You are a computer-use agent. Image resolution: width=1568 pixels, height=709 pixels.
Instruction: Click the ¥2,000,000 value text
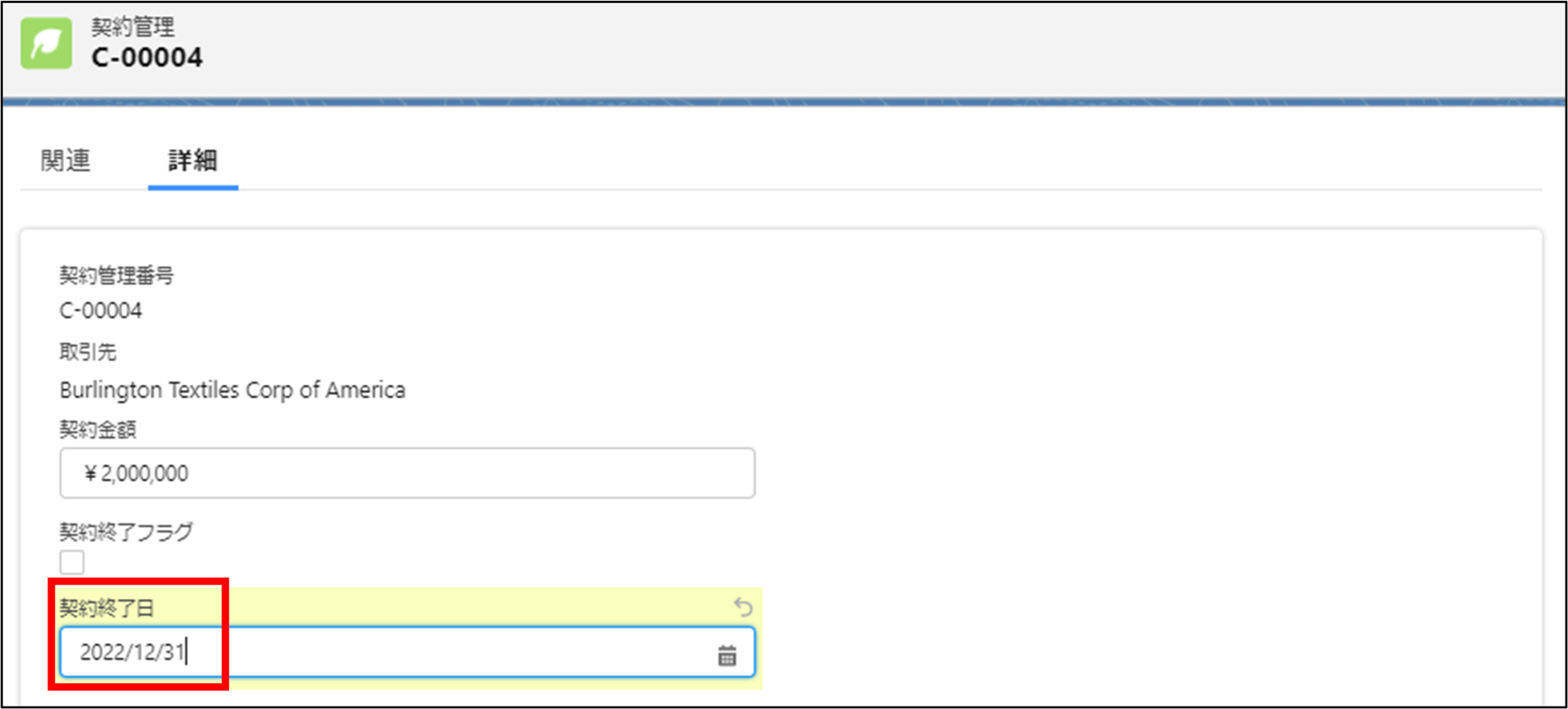[x=136, y=473]
